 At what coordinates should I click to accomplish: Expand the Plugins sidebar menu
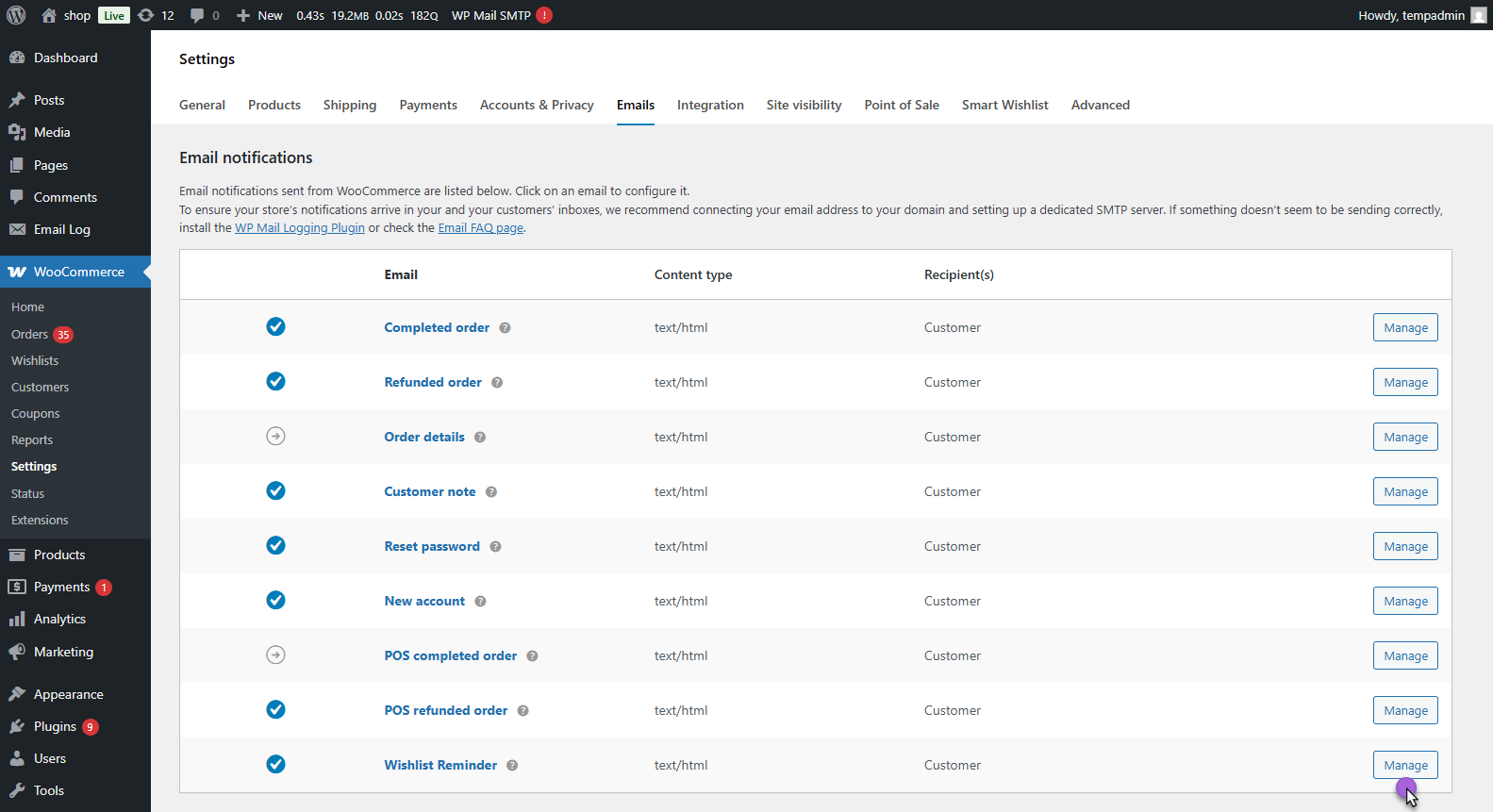[x=55, y=726]
